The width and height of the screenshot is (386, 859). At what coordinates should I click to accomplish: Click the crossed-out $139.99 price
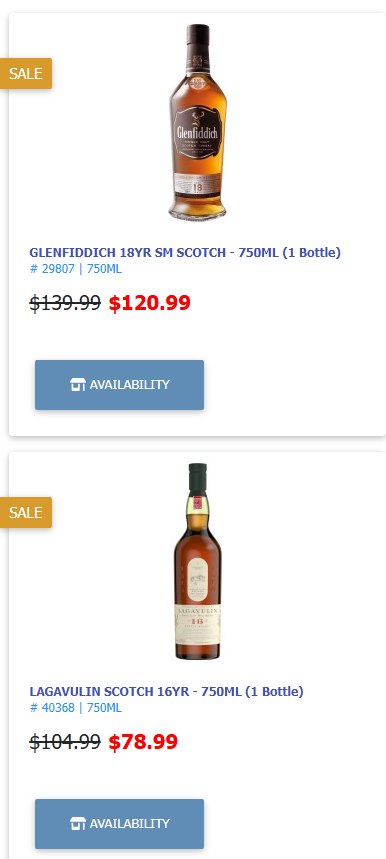(x=65, y=302)
